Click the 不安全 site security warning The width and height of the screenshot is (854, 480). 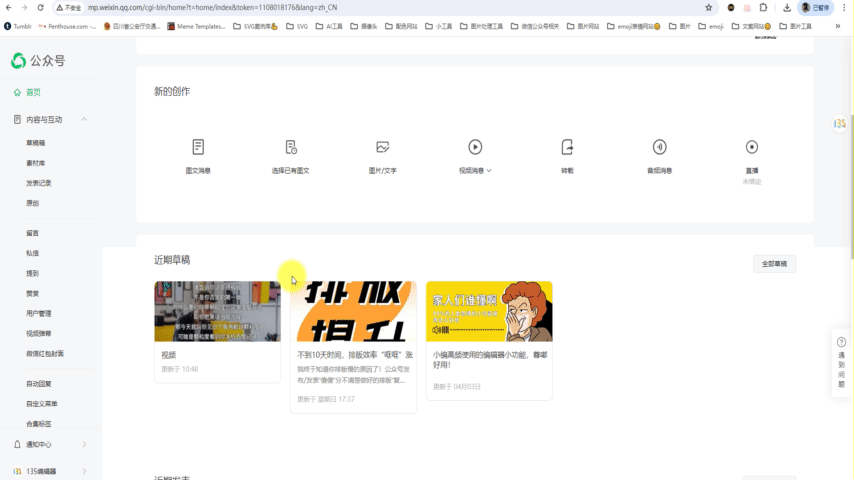69,8
